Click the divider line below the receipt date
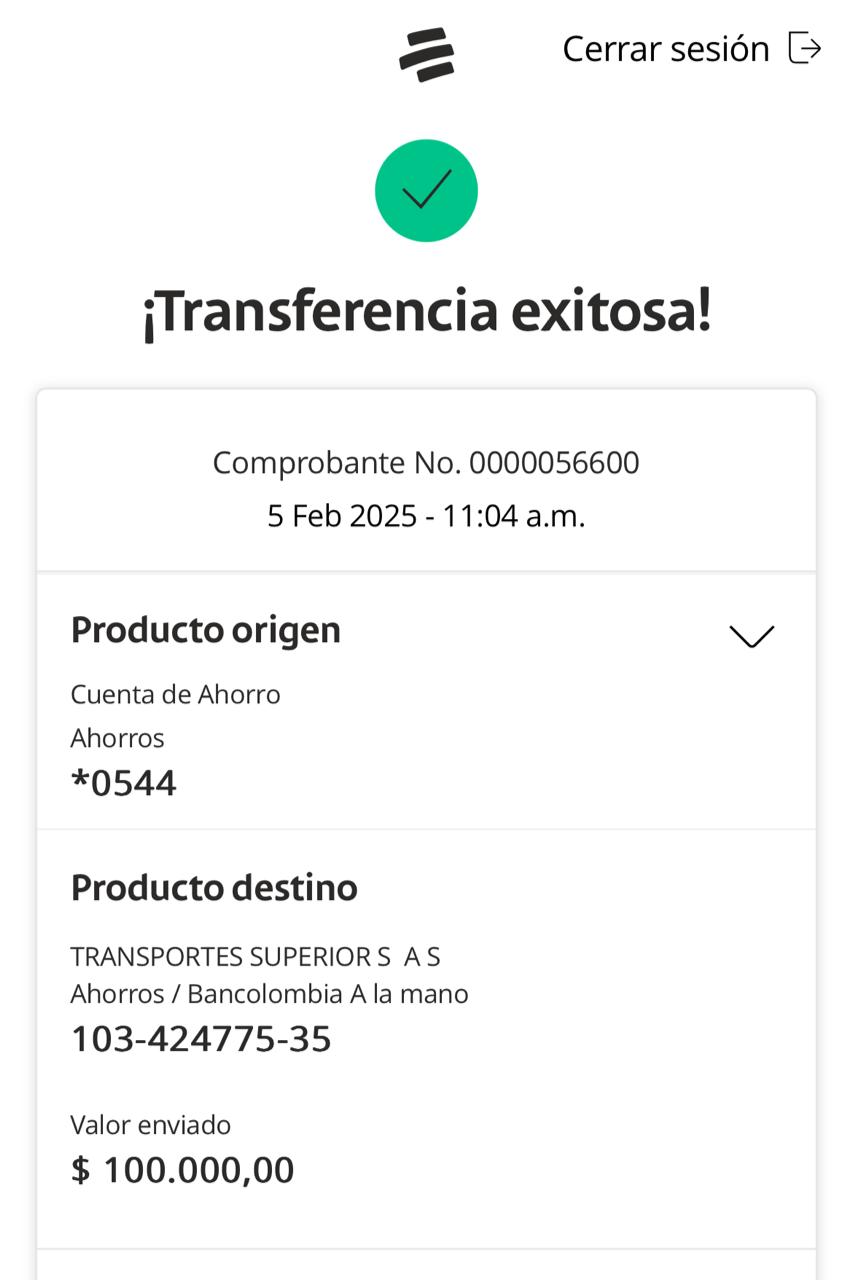Screen dimensions: 853x1280 [426, 572]
